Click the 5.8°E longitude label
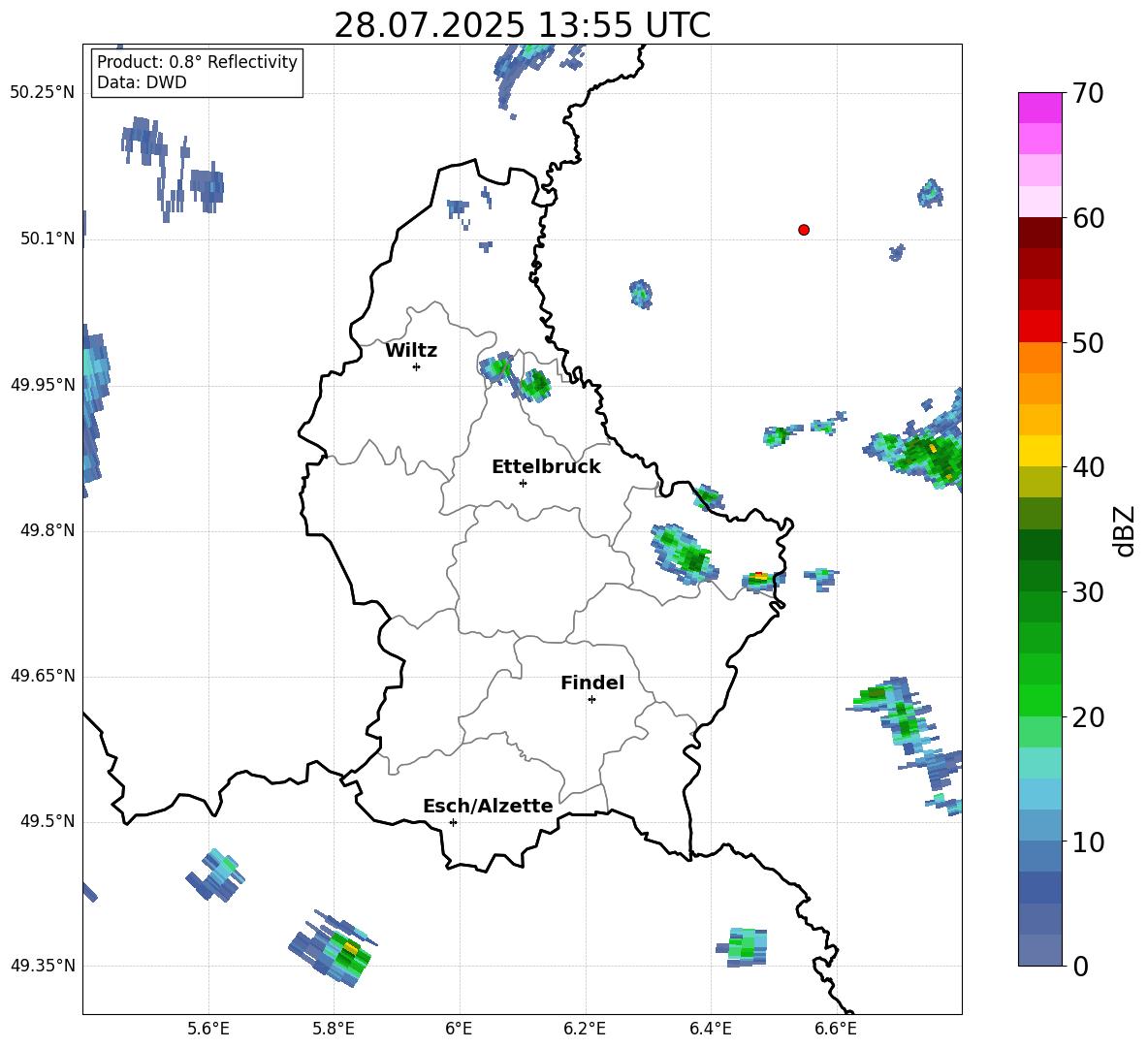 (x=334, y=1029)
